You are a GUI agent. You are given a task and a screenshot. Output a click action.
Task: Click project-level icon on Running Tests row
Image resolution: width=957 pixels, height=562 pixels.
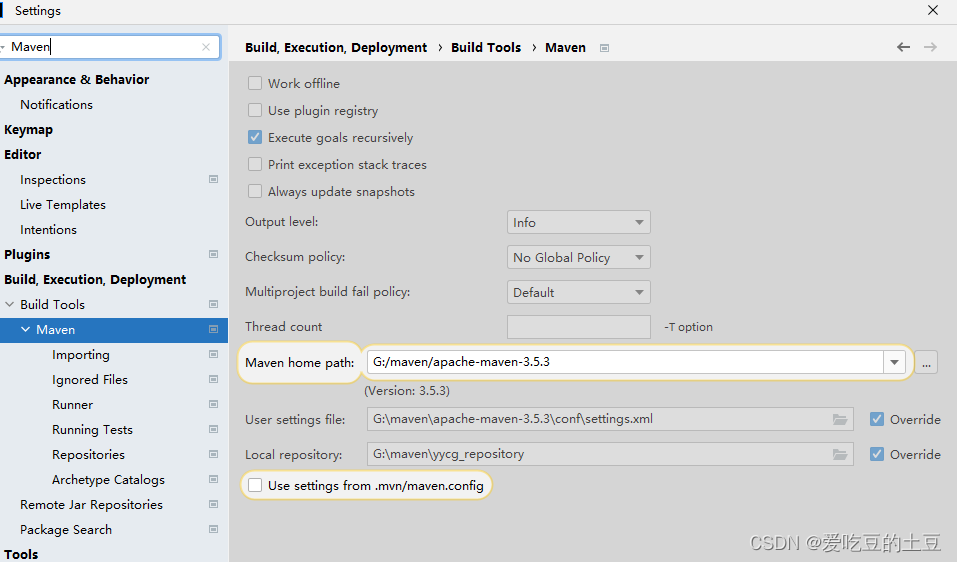point(214,429)
